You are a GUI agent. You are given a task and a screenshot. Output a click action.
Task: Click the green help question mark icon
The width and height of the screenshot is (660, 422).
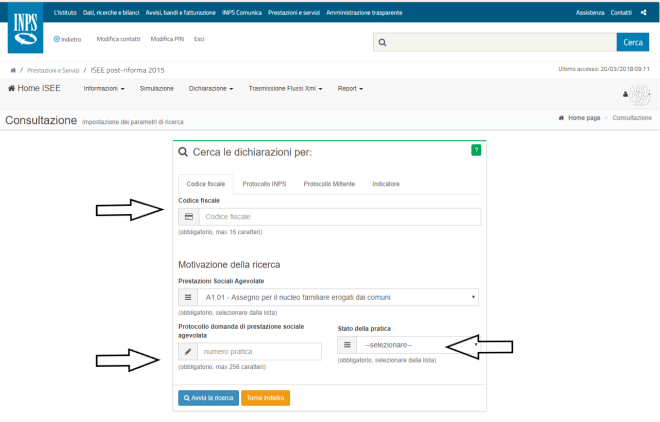tap(476, 150)
